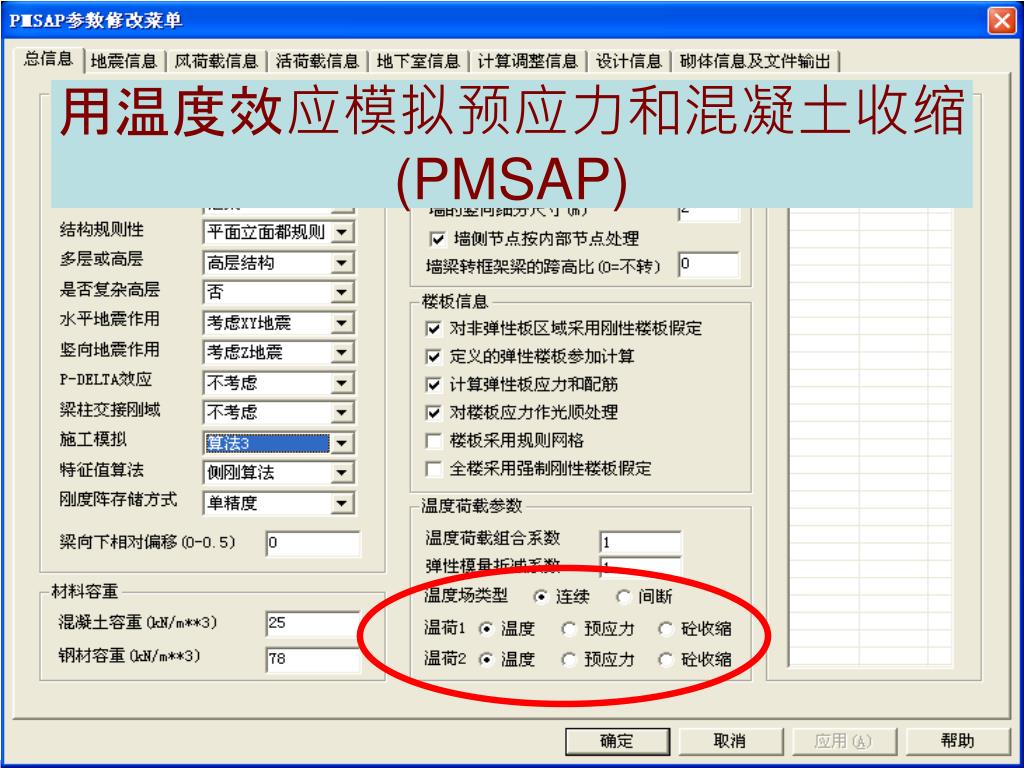Select 预应力 radio for 温荷2
1024x768 pixels.
569,660
